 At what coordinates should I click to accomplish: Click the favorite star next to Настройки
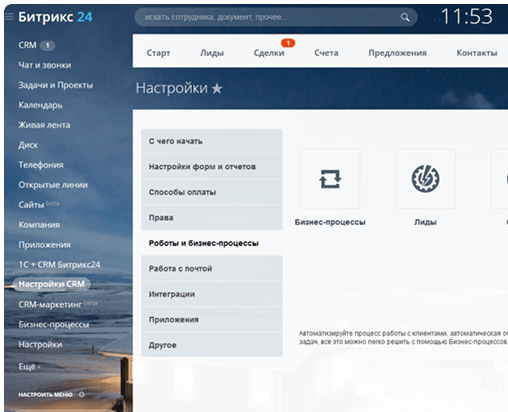tap(217, 88)
